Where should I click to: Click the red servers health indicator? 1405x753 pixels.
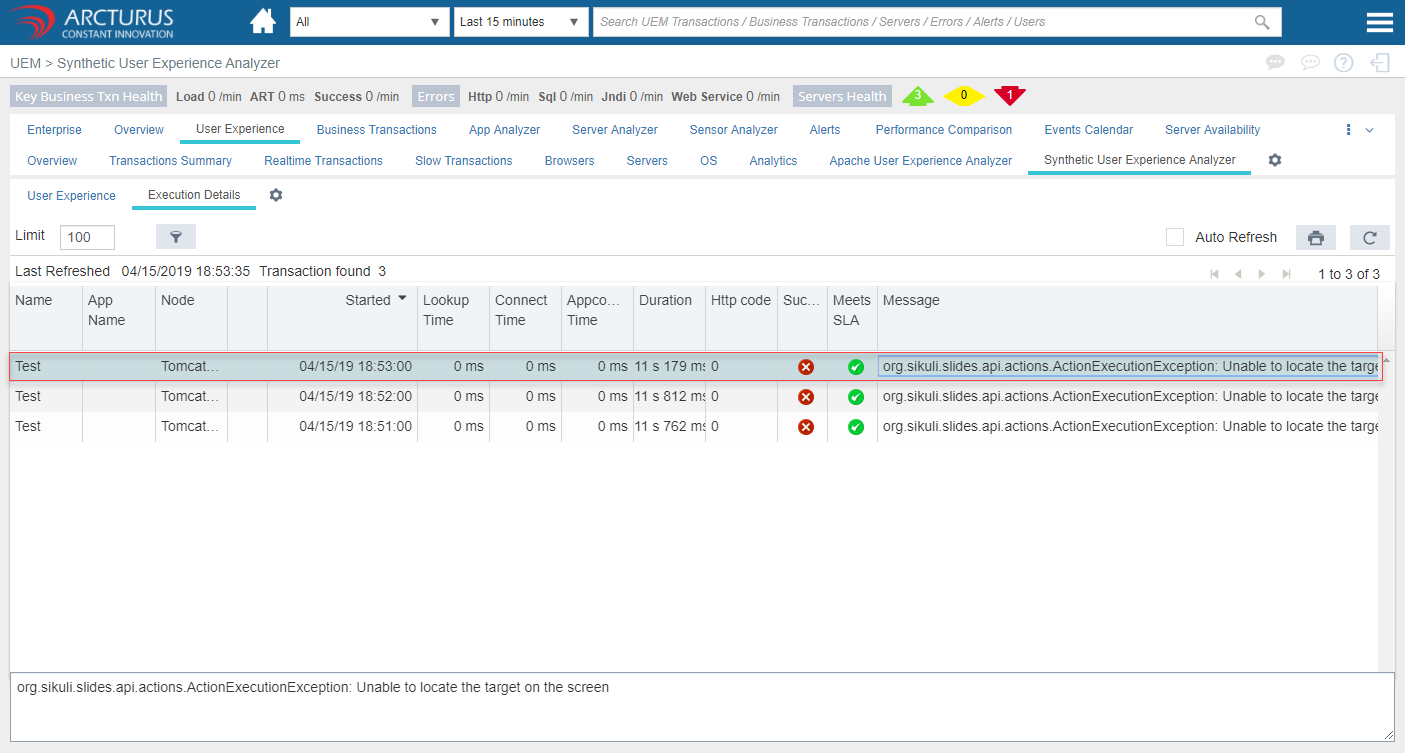point(1009,96)
